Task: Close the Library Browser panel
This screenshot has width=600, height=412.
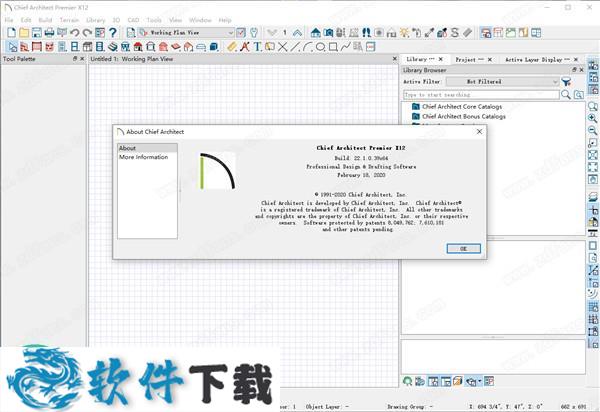Action: point(581,70)
